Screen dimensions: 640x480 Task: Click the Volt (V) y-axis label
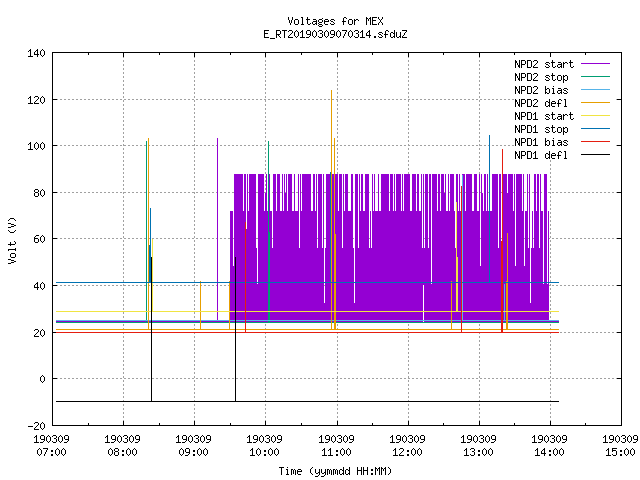12,241
